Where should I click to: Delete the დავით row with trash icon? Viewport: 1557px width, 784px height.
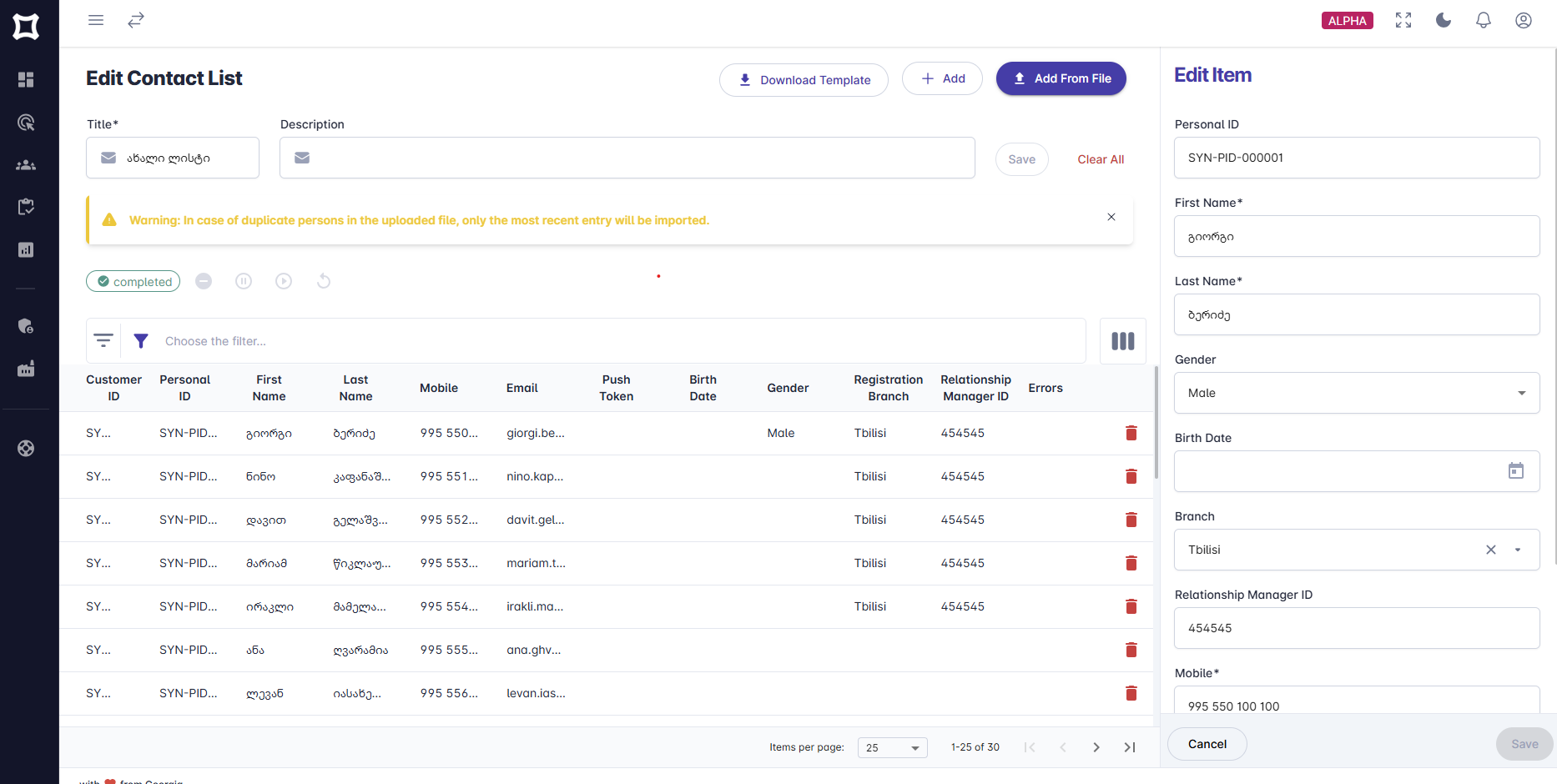tap(1131, 520)
